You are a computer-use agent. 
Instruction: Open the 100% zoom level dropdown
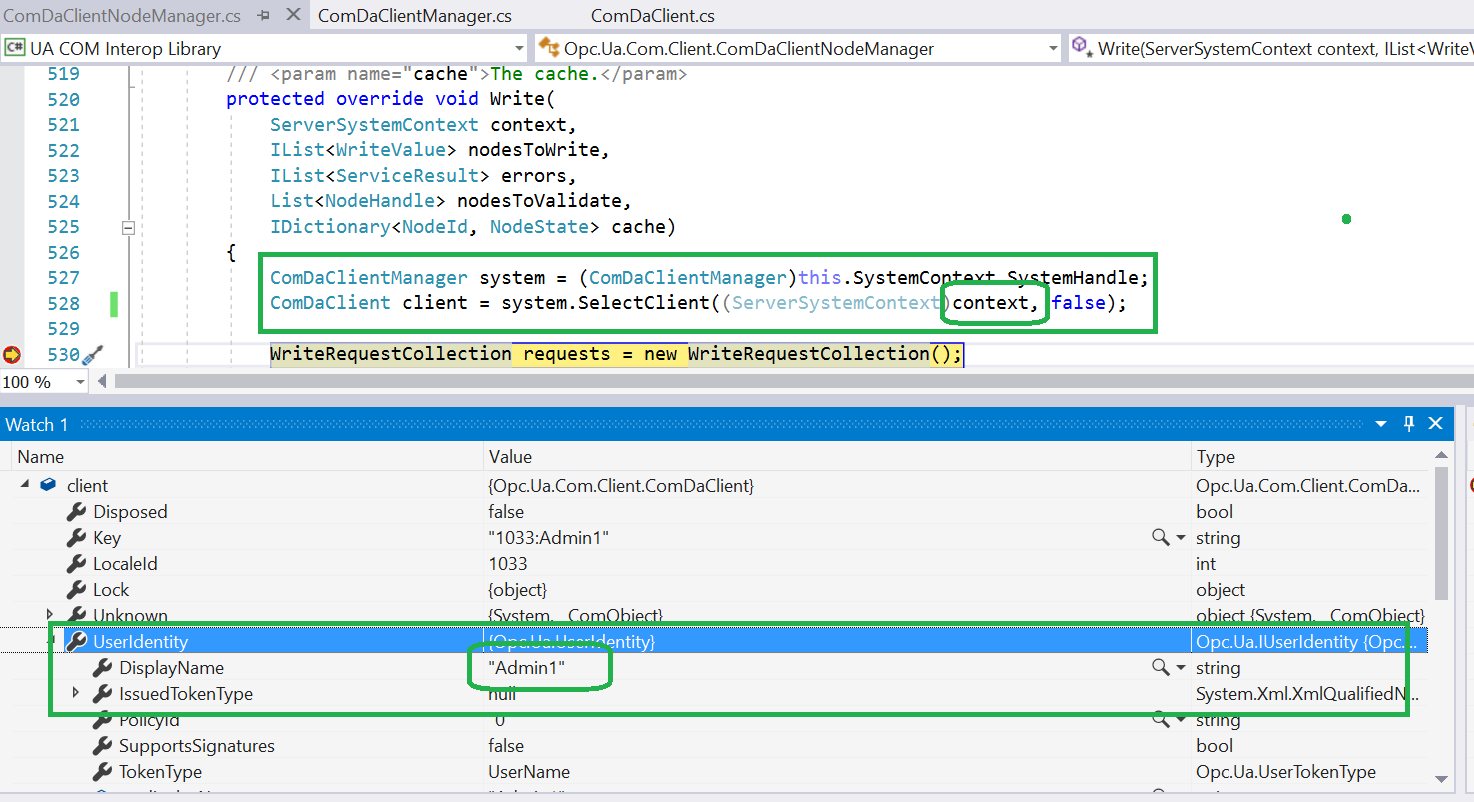80,381
